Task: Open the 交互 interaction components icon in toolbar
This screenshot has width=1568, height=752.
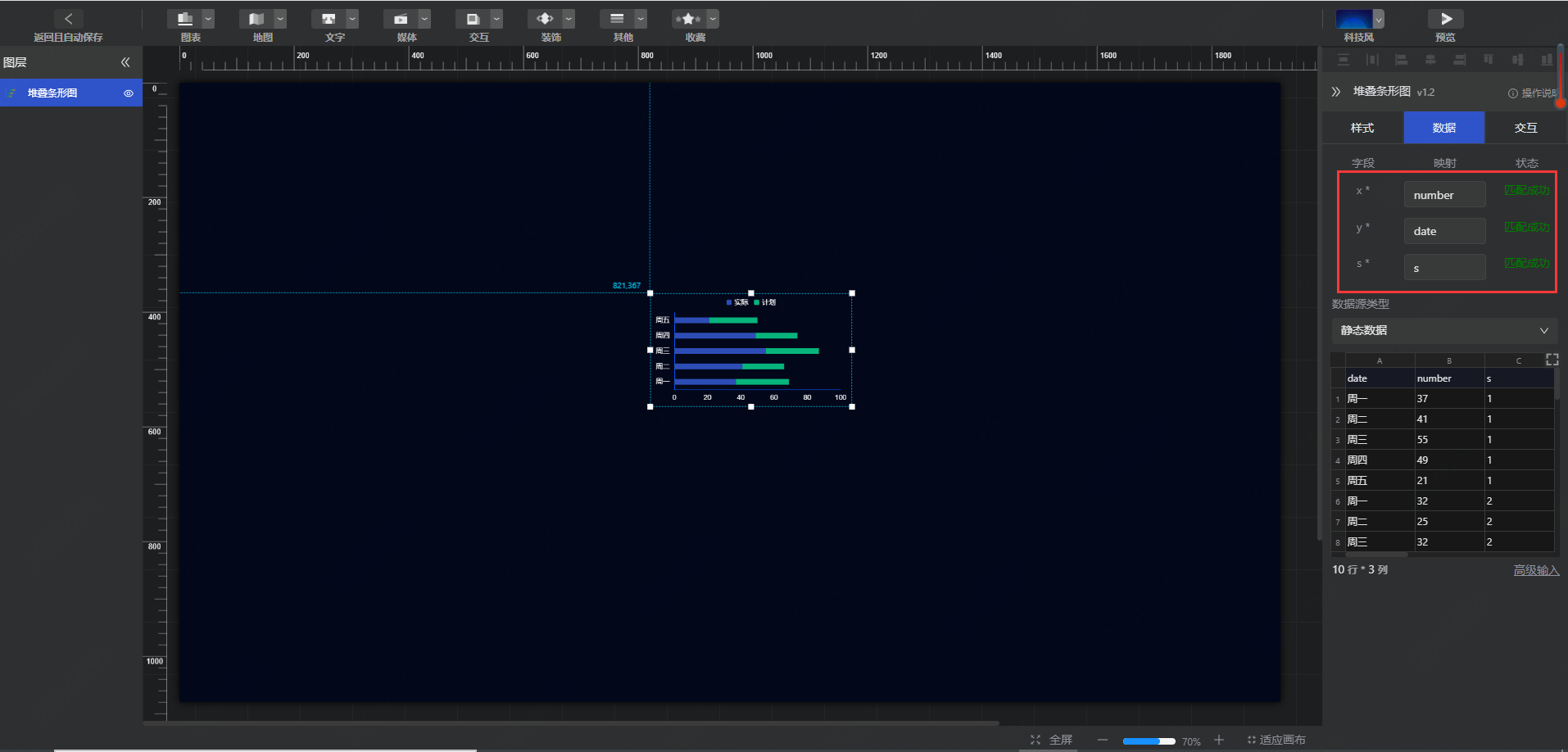Action: click(x=473, y=19)
